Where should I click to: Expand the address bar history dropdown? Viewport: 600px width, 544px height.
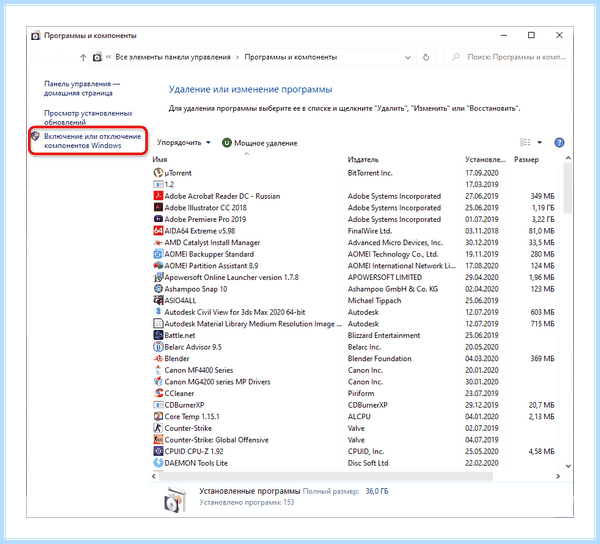click(x=408, y=57)
